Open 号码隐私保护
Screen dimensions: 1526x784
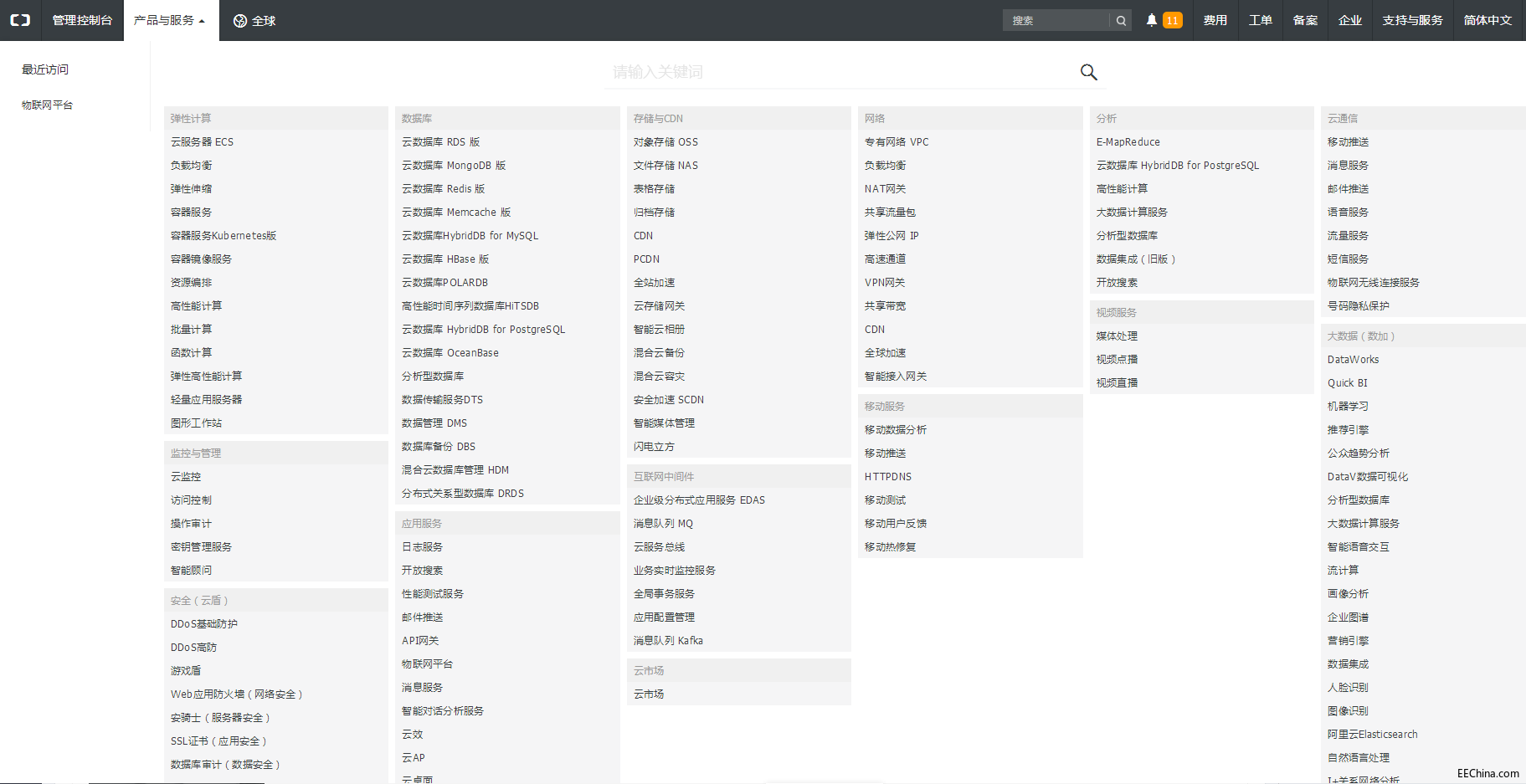click(1359, 305)
